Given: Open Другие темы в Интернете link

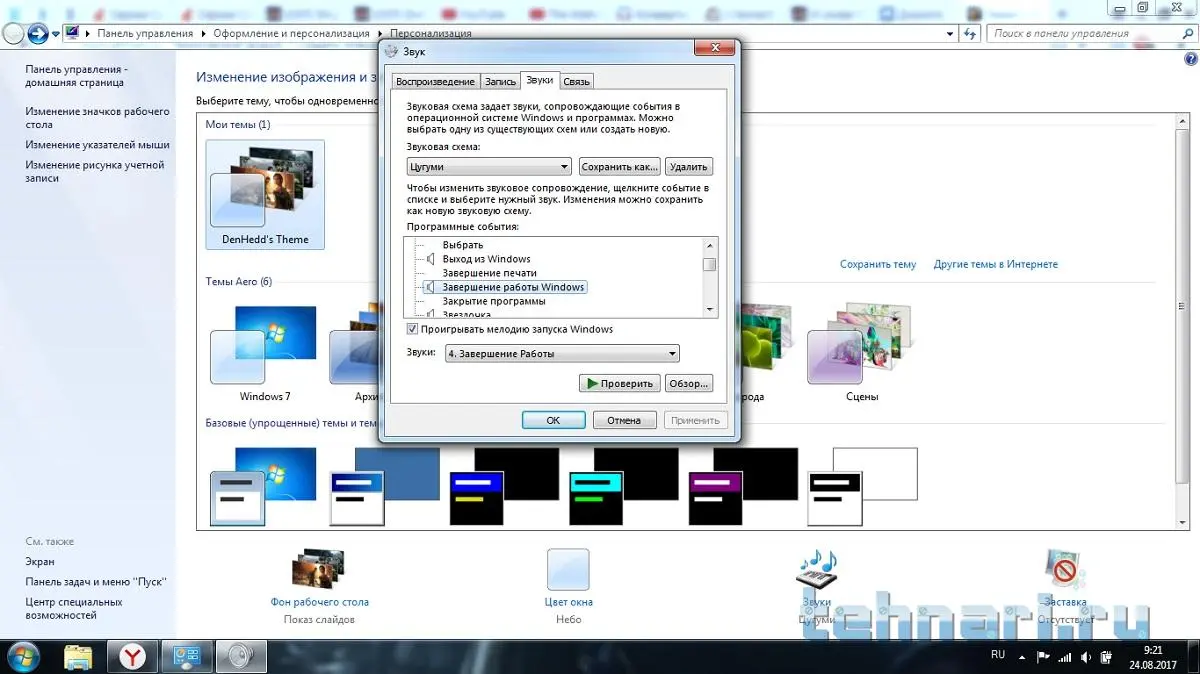Looking at the screenshot, I should tap(996, 265).
